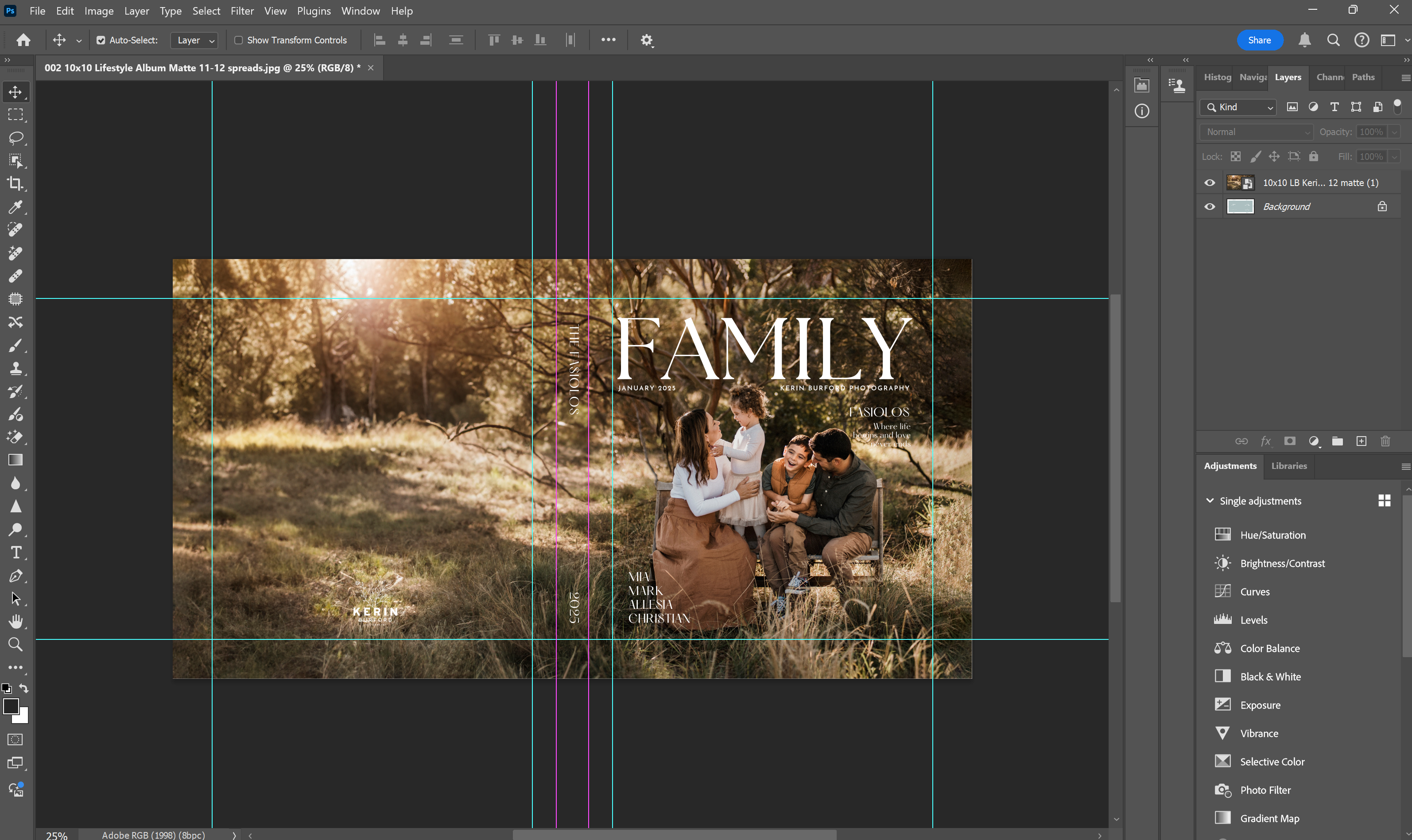Viewport: 1412px width, 840px height.
Task: Select the Move tool in the toolbox
Action: tap(16, 92)
